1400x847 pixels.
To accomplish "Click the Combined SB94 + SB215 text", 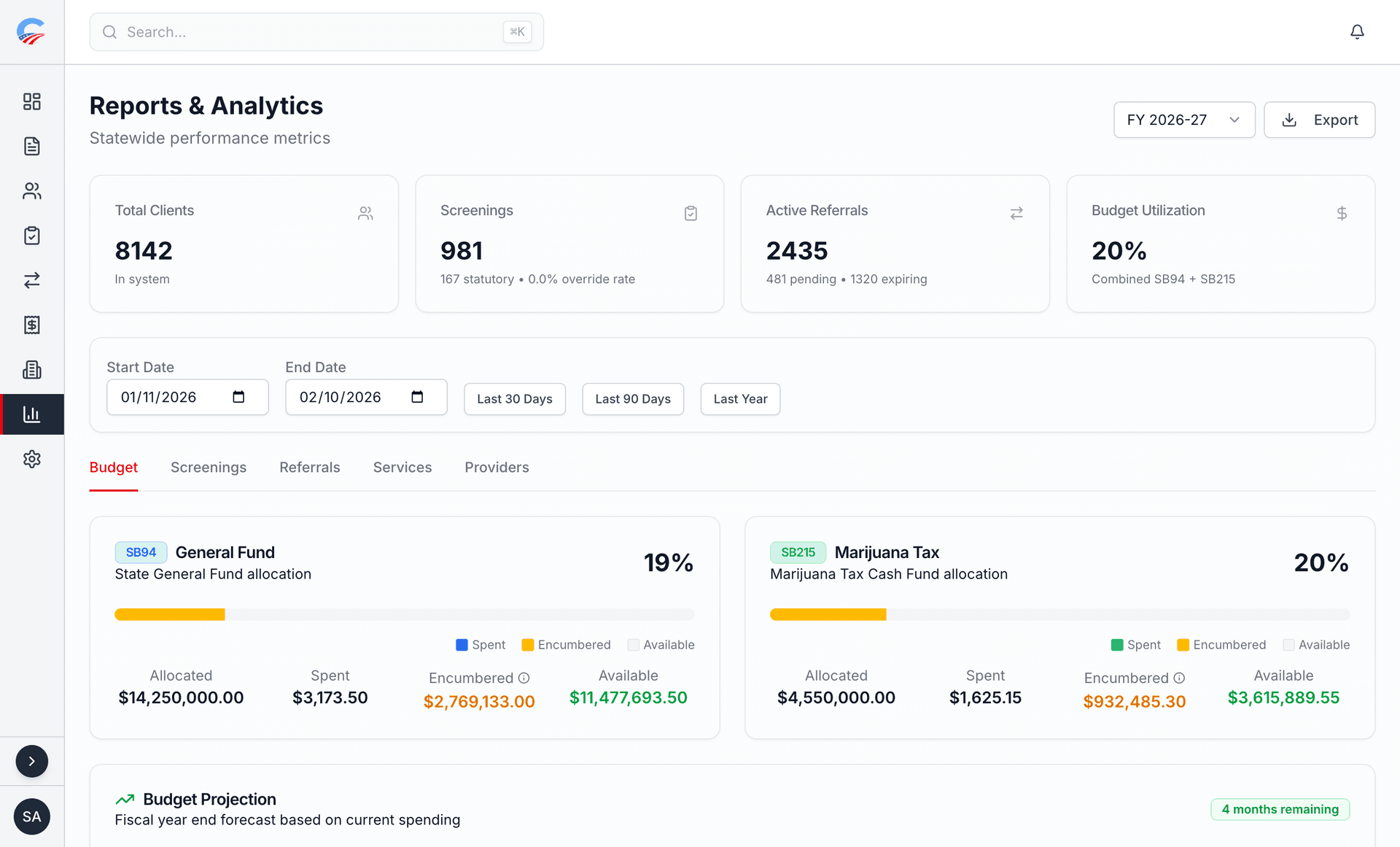I will click(1163, 279).
